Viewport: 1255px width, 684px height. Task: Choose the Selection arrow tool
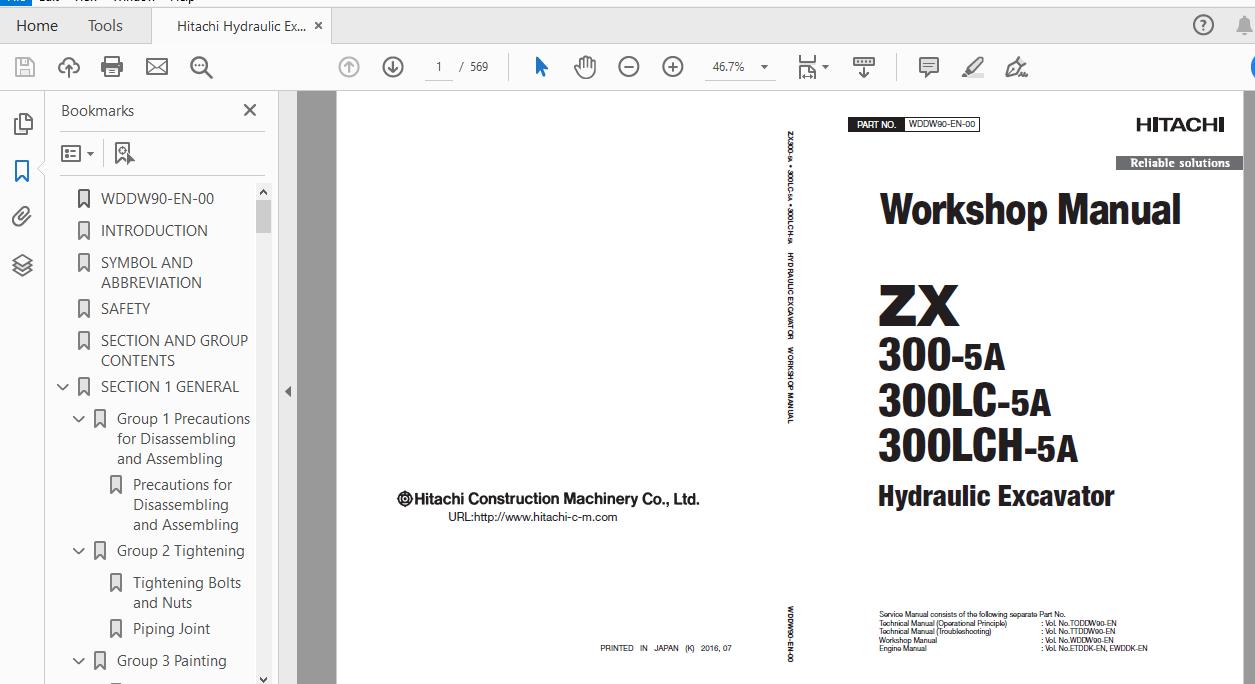541,67
